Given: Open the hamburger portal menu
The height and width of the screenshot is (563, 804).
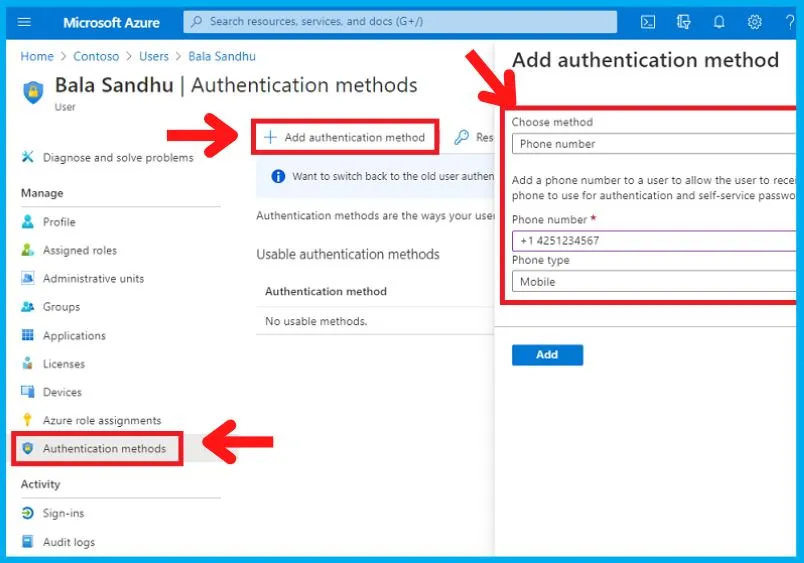Looking at the screenshot, I should 24,22.
